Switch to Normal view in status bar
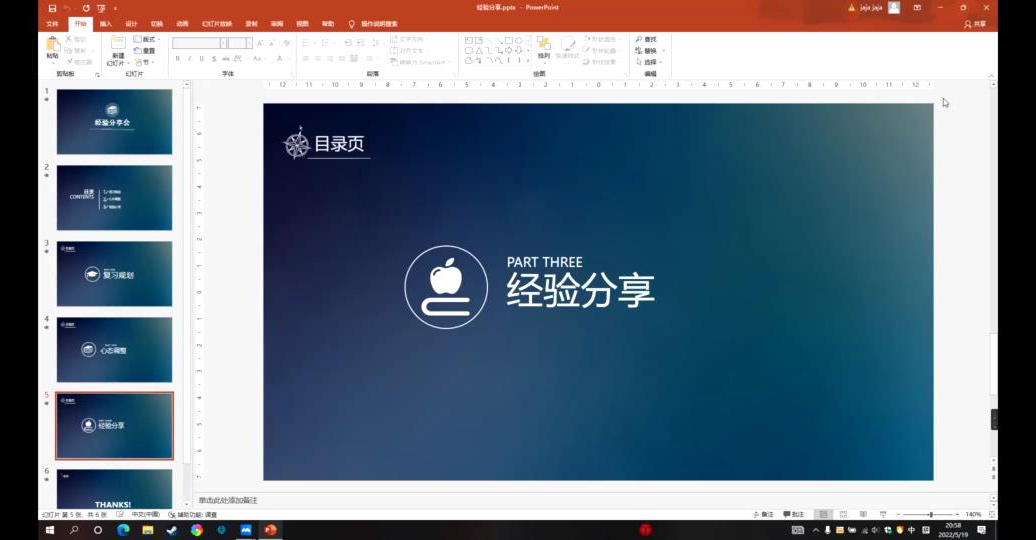 pyautogui.click(x=823, y=514)
